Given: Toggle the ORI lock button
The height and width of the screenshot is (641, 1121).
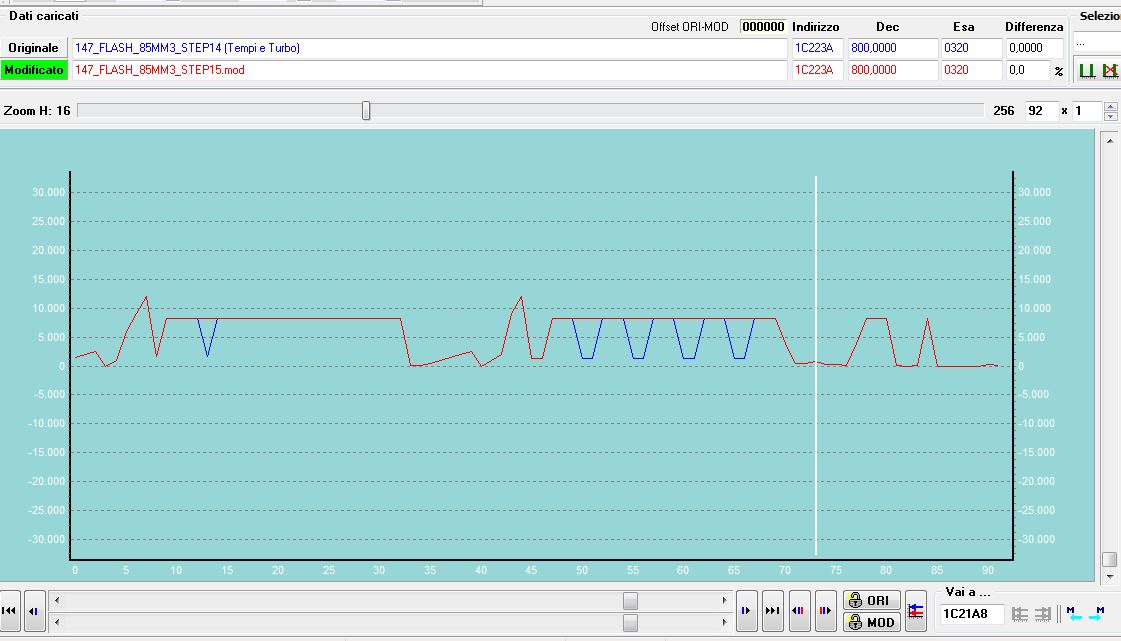Looking at the screenshot, I should click(x=870, y=601).
